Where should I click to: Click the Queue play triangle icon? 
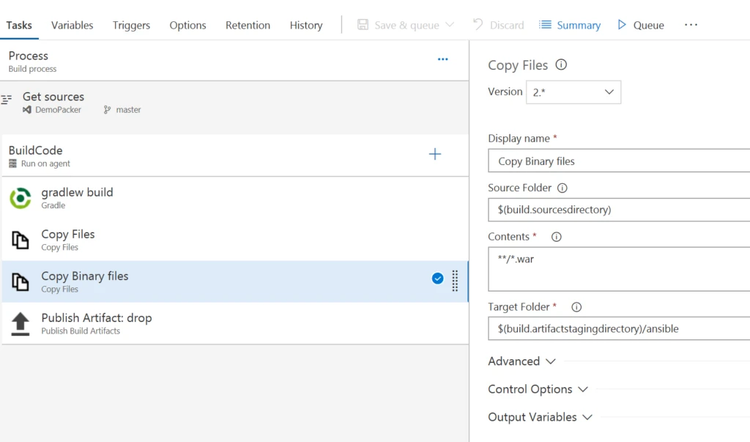click(621, 24)
